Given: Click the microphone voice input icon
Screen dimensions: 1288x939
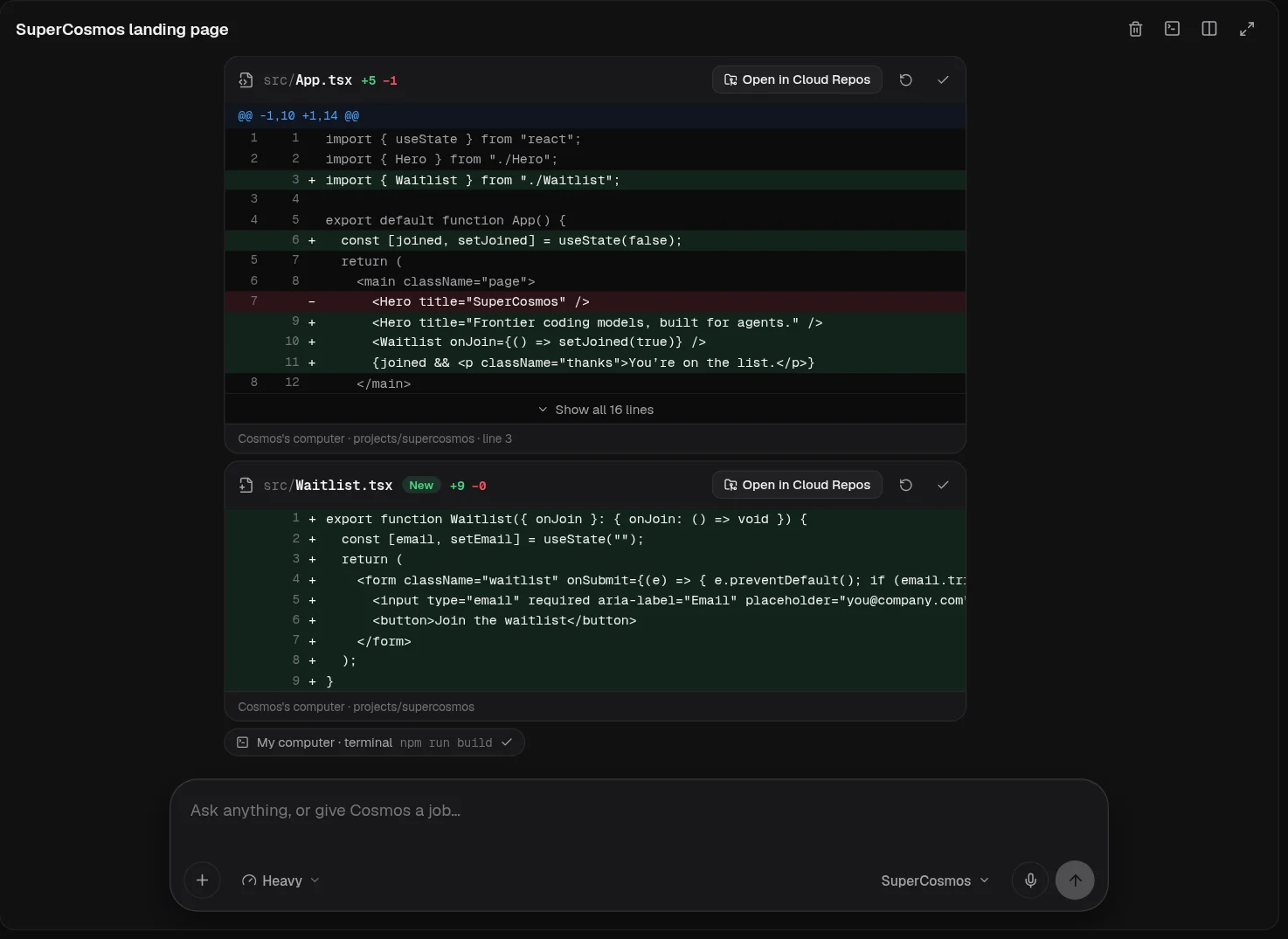Looking at the screenshot, I should pos(1030,880).
